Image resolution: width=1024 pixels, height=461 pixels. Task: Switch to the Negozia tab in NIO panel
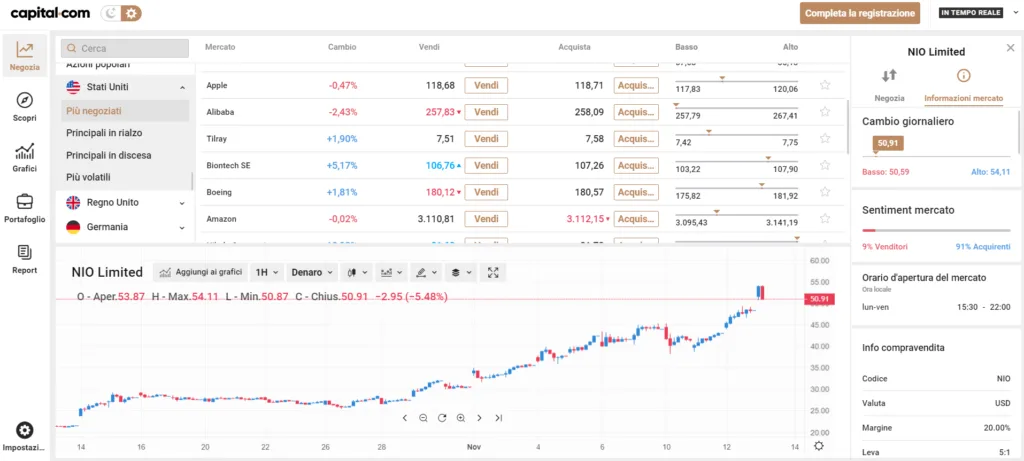pyautogui.click(x=889, y=85)
